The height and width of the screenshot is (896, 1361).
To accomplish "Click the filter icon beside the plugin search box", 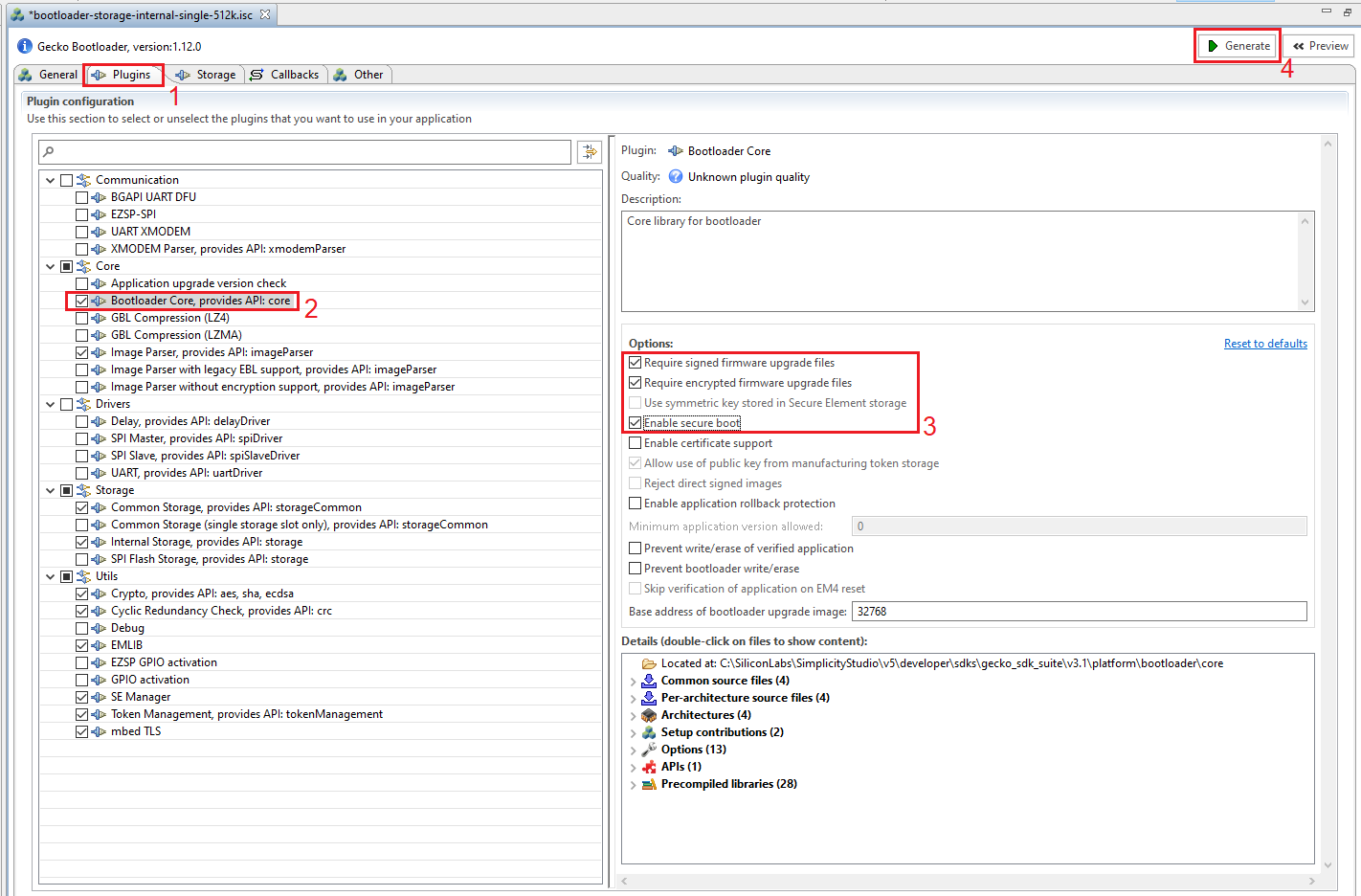I will click(589, 151).
